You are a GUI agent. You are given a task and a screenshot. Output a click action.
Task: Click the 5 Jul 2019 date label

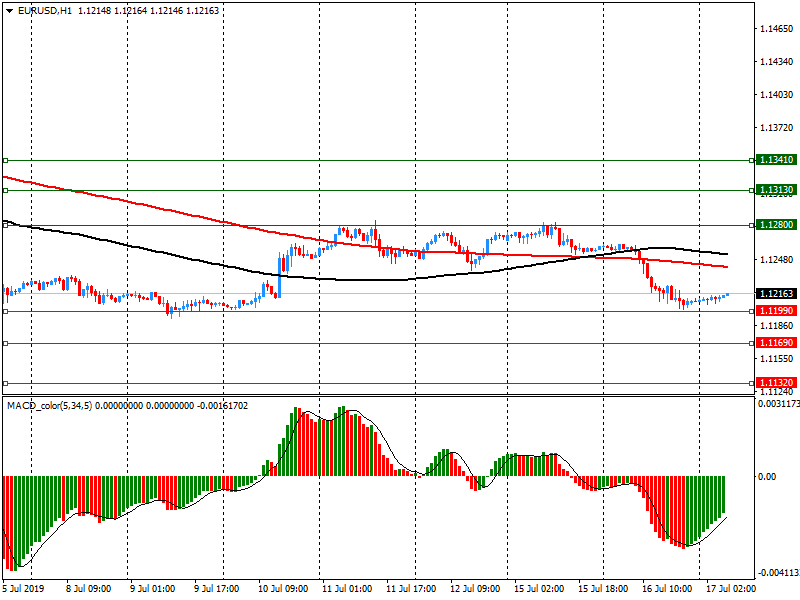[24, 589]
